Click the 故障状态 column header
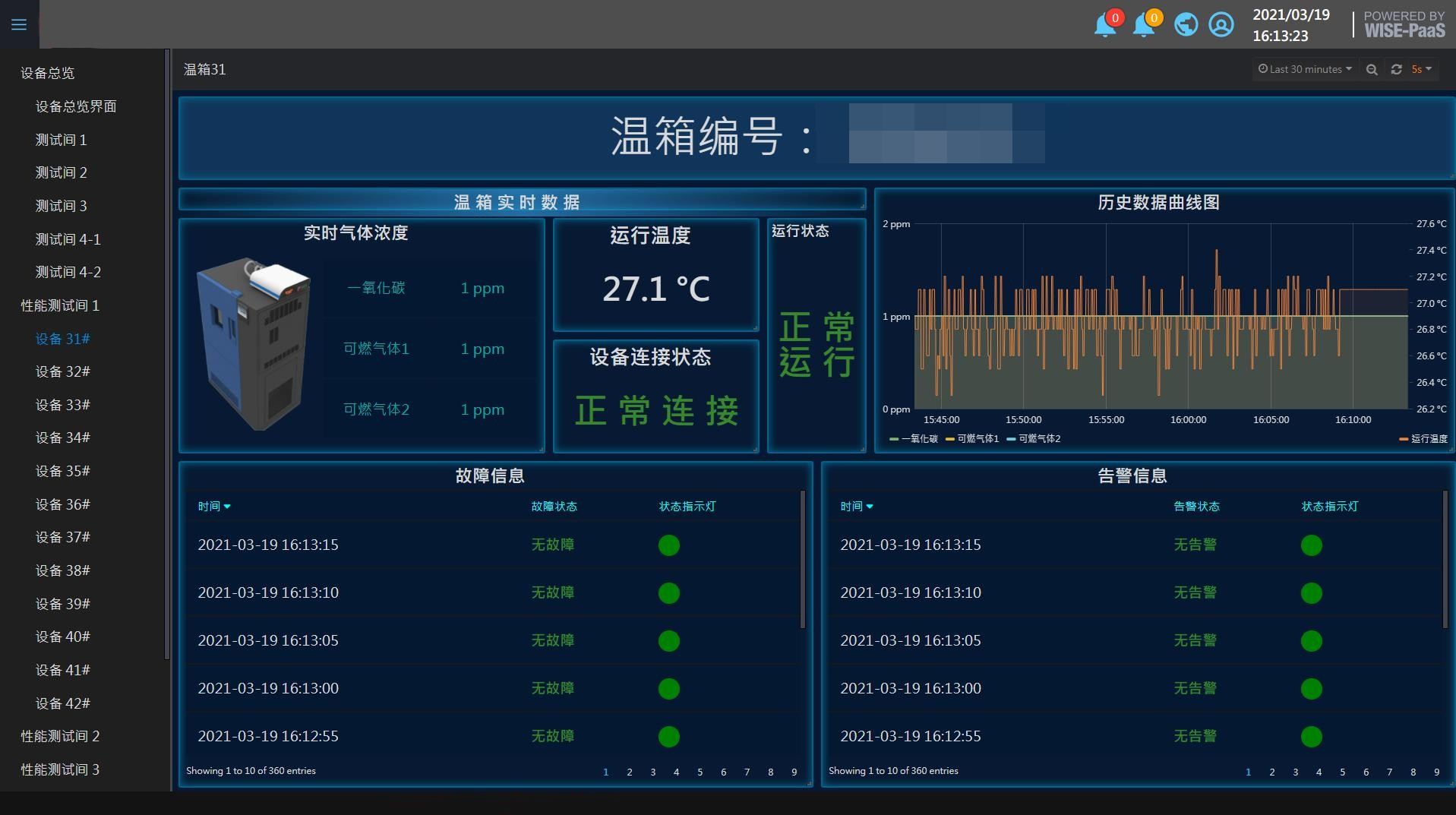The height and width of the screenshot is (815, 1456). pos(554,507)
